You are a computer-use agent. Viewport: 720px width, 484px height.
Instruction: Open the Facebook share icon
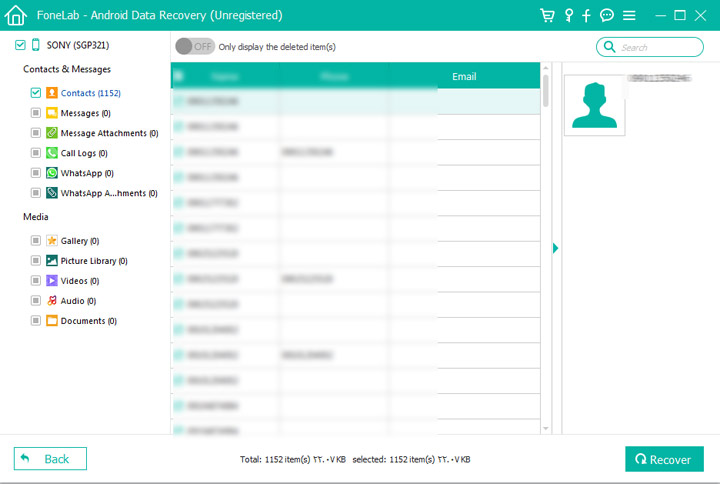click(586, 15)
